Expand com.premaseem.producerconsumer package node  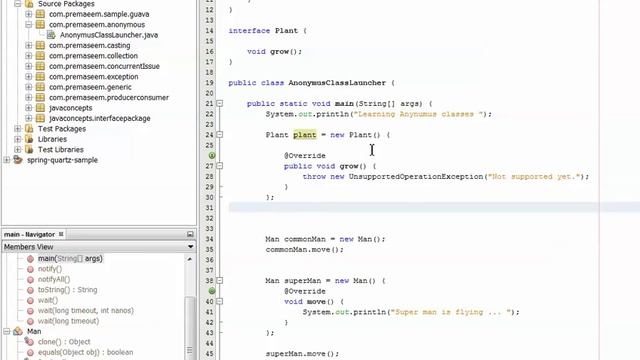tap(29, 97)
